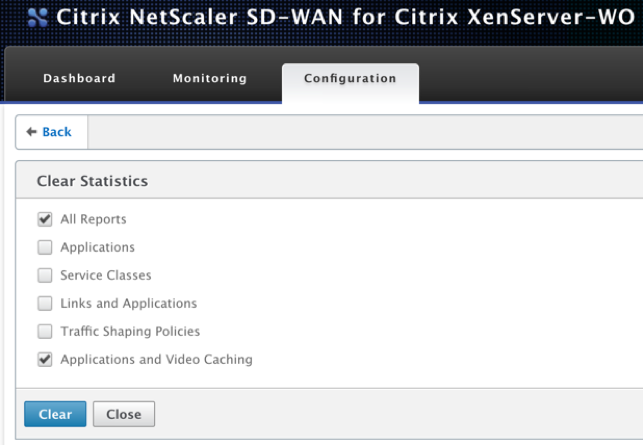Screen dimensions: 643x445
Task: Check the Links and Applications box
Action: [45, 304]
